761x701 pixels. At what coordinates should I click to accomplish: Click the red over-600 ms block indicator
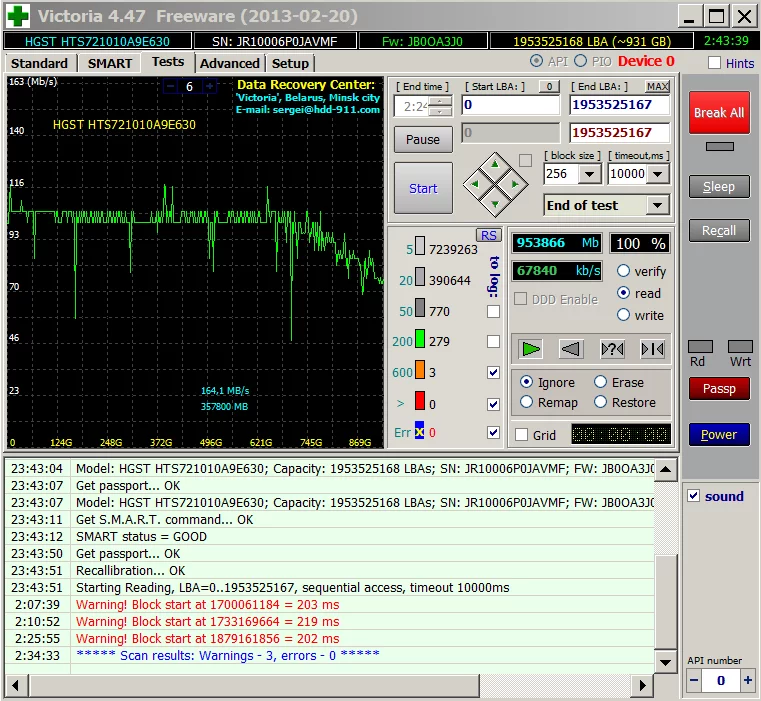tap(420, 402)
